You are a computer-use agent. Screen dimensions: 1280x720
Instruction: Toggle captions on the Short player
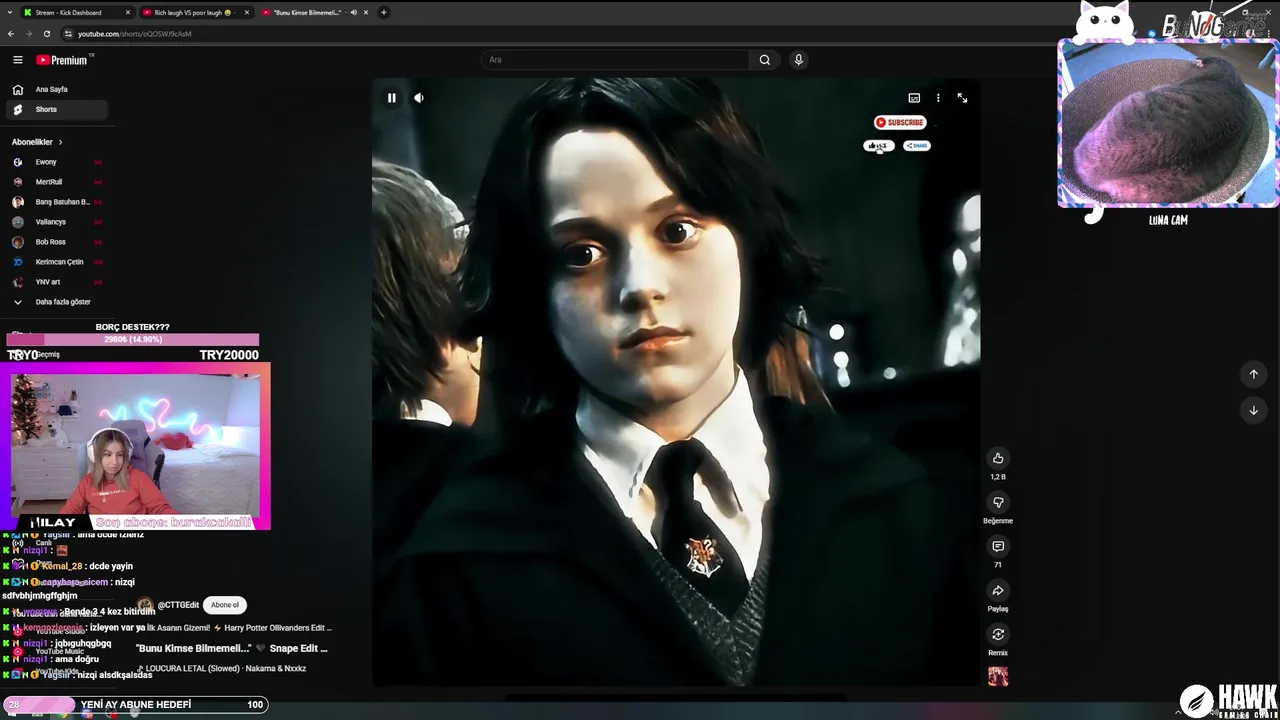point(914,98)
